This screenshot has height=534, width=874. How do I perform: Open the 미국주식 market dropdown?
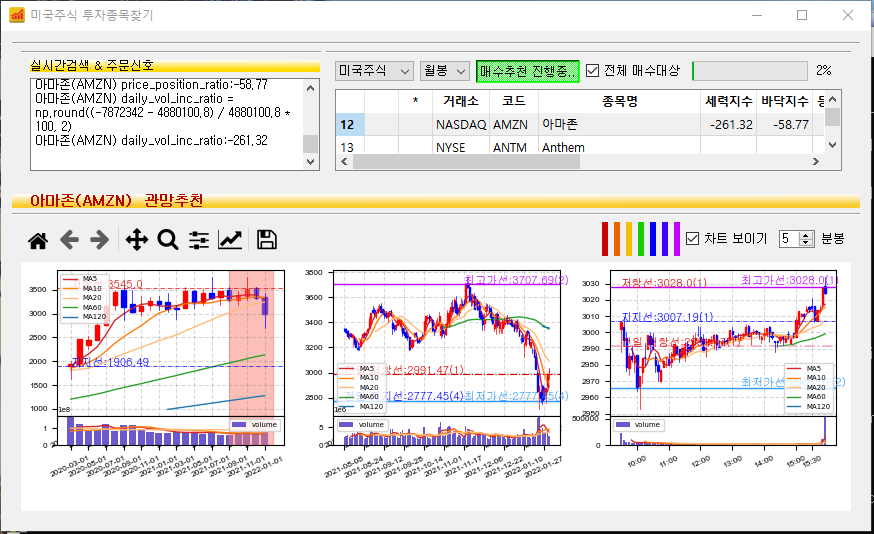[375, 71]
